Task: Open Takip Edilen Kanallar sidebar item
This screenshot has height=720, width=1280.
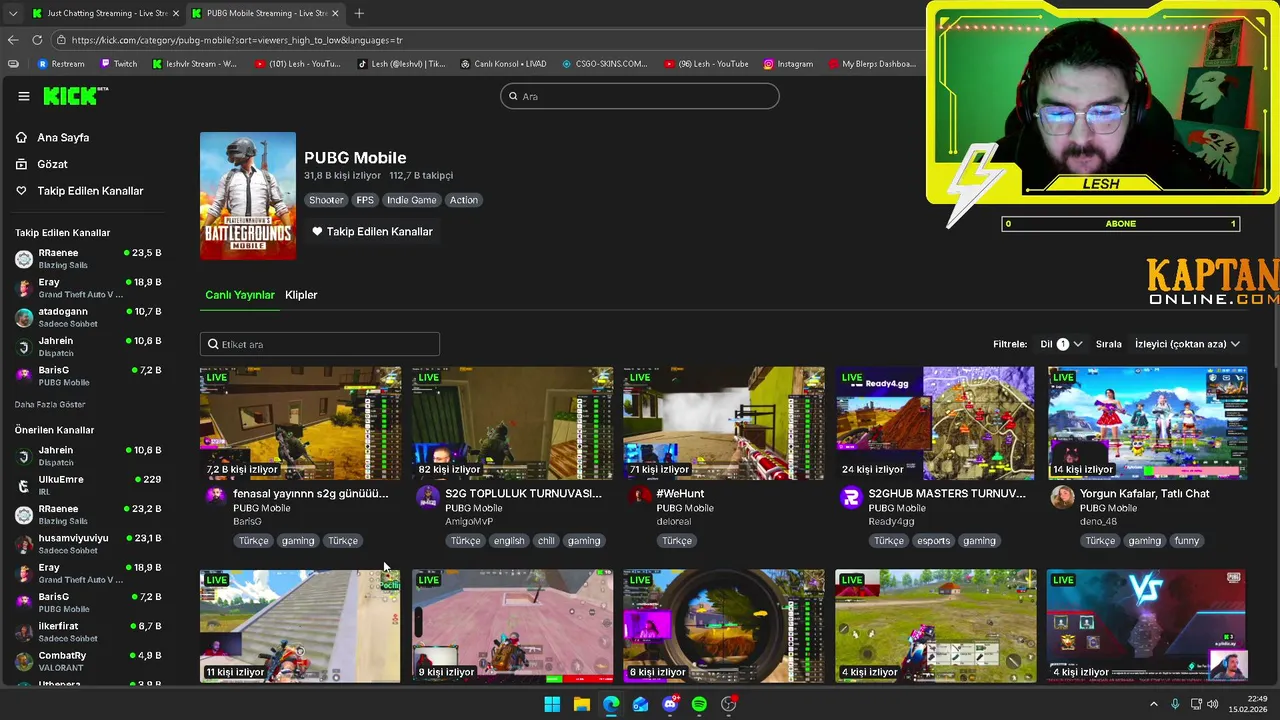Action: pos(90,191)
